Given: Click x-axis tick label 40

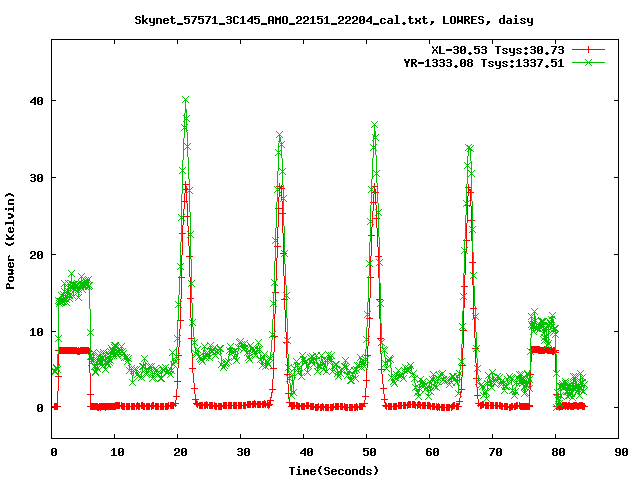Looking at the screenshot, I should pyautogui.click(x=306, y=452).
